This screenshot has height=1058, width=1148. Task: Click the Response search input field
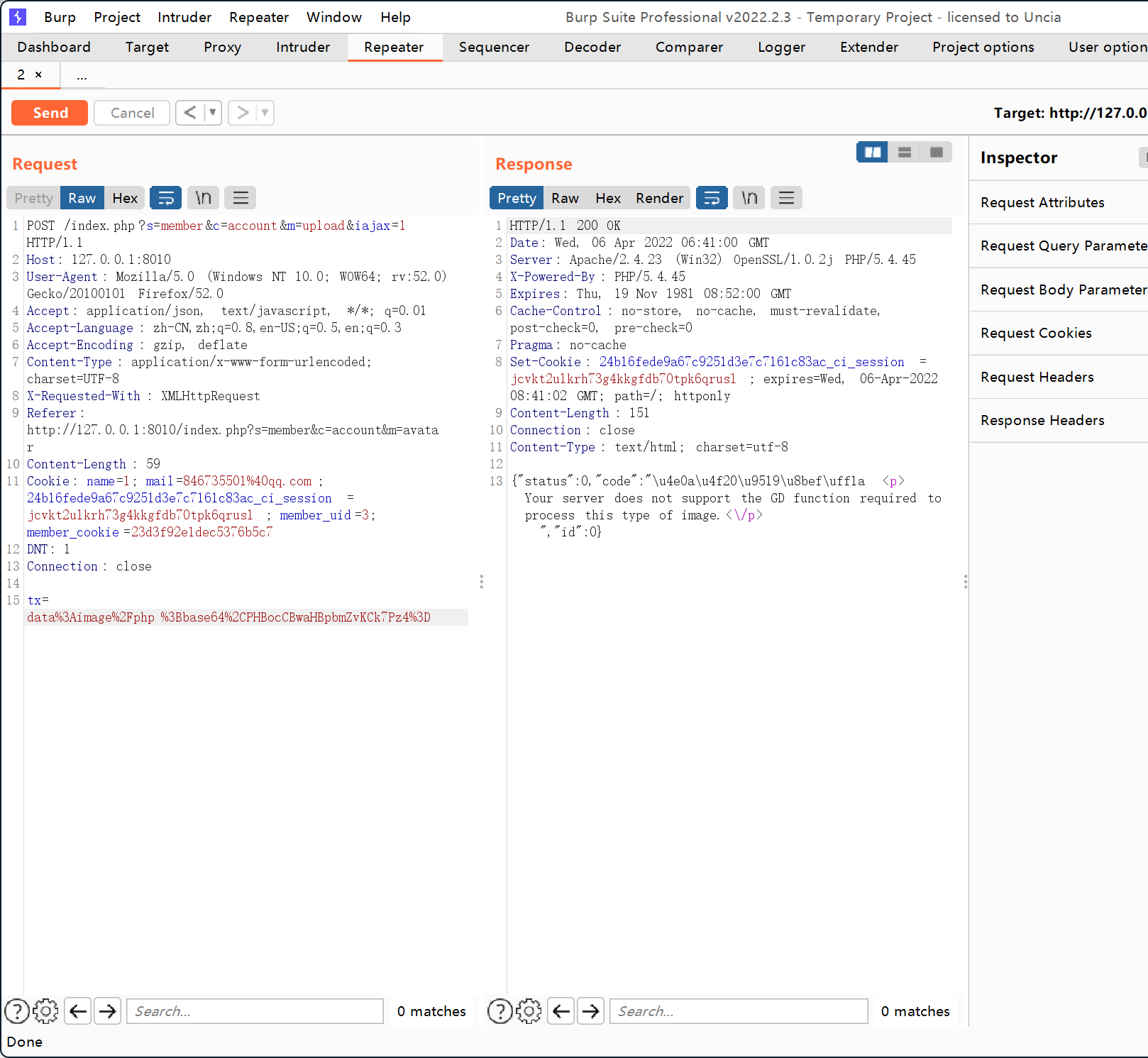pos(739,1011)
